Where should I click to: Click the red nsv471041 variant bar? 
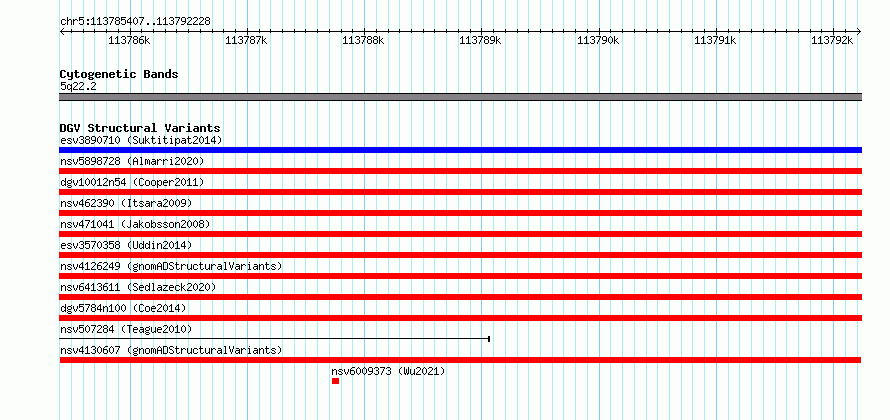[460, 234]
